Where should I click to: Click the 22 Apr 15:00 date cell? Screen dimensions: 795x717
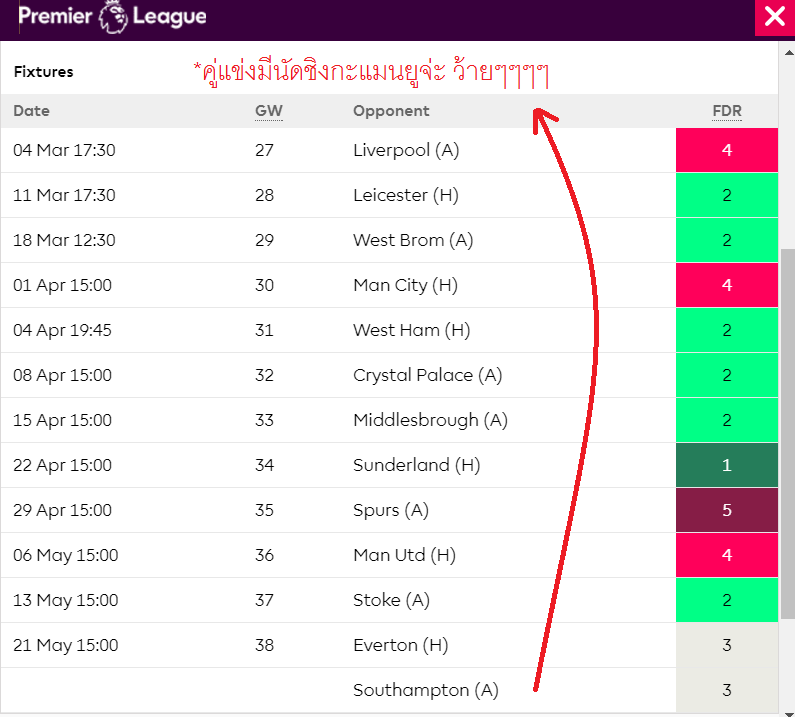(x=63, y=465)
